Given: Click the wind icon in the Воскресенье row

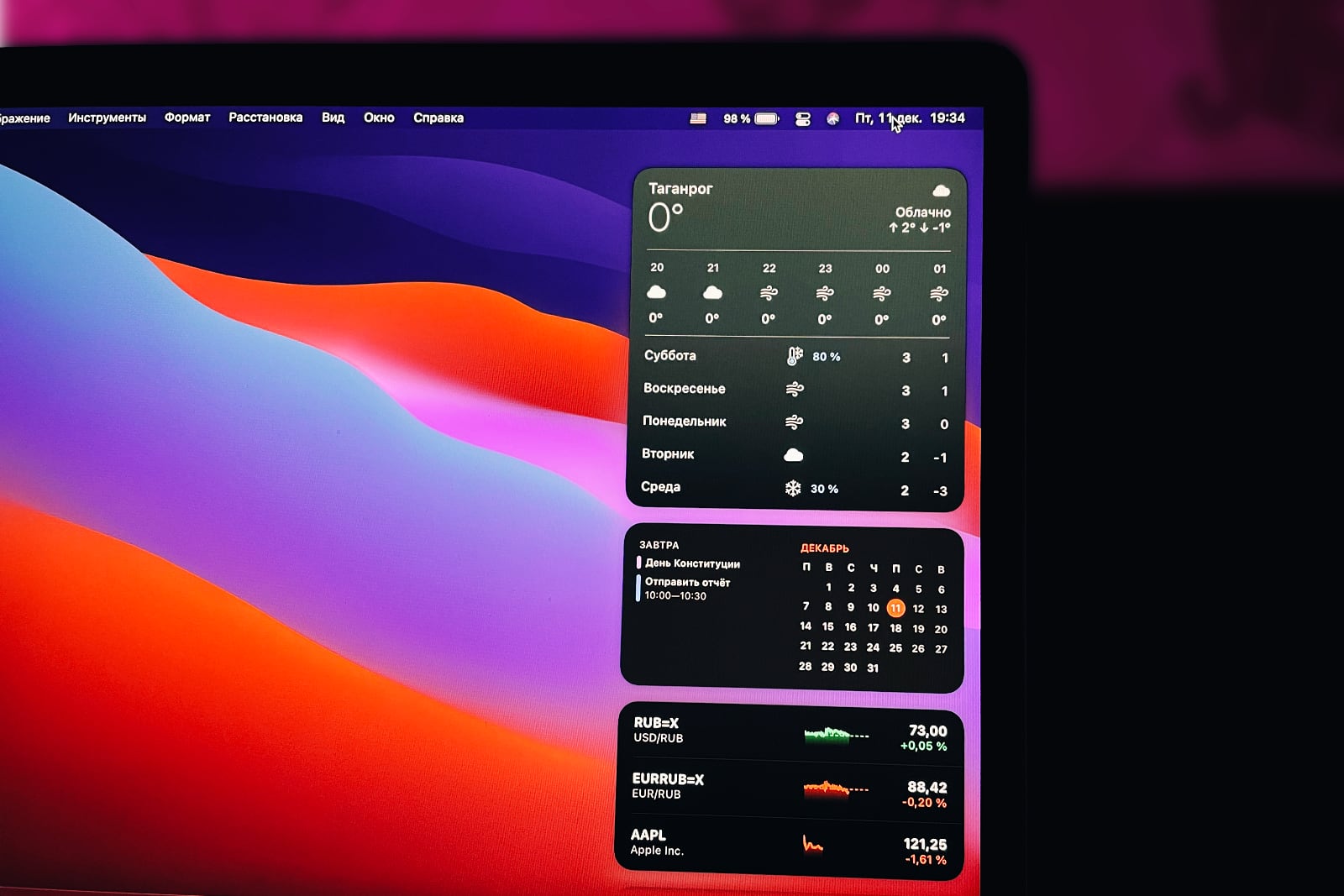Looking at the screenshot, I should pos(795,389).
